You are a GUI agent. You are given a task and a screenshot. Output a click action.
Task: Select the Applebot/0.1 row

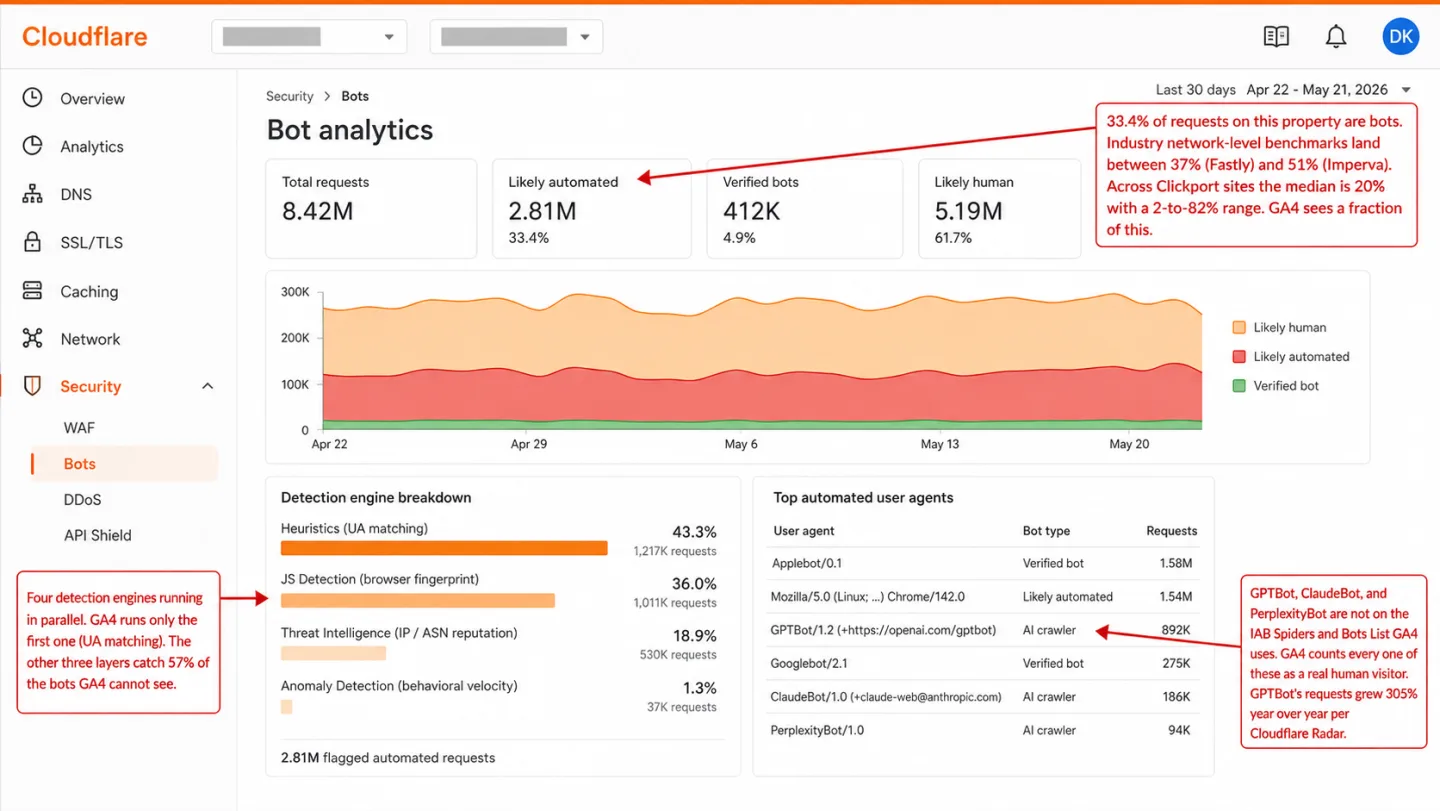983,563
